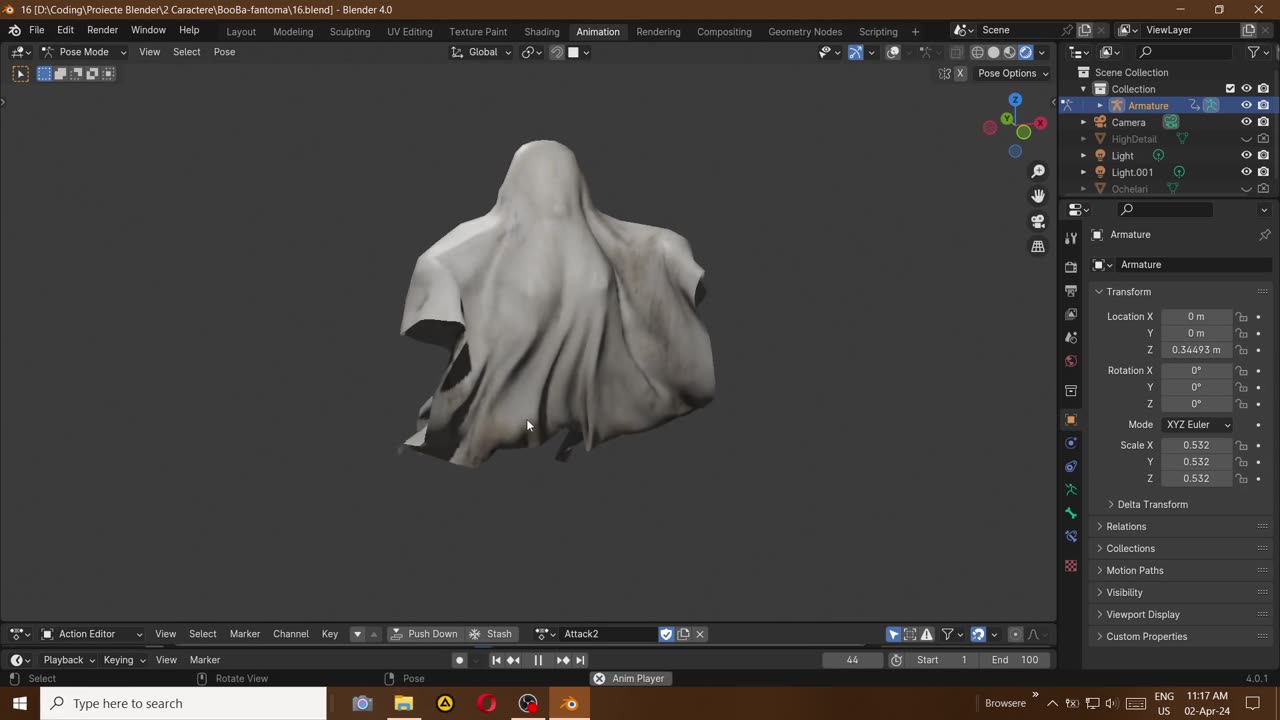Expand the Armature outliner item
The height and width of the screenshot is (720, 1280).
[x=1100, y=105]
